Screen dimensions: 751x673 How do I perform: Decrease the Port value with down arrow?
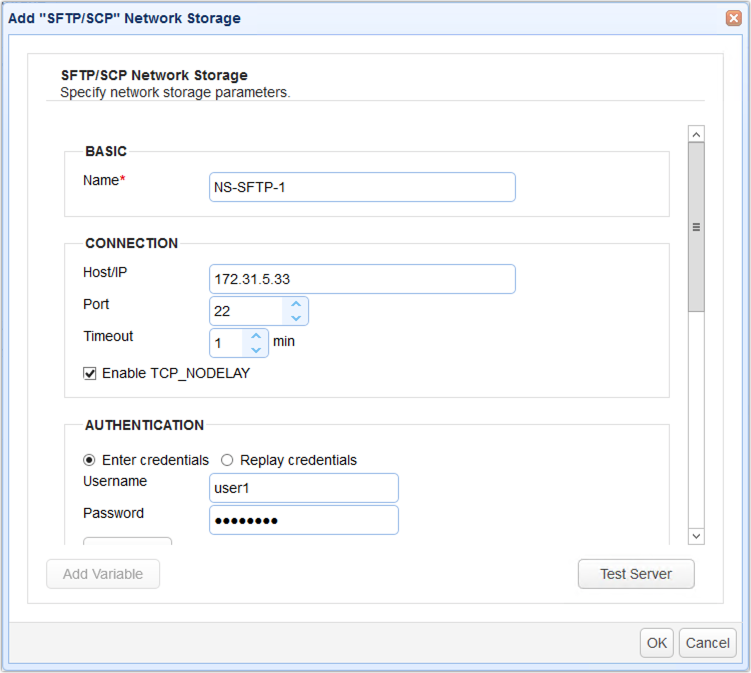point(295,318)
